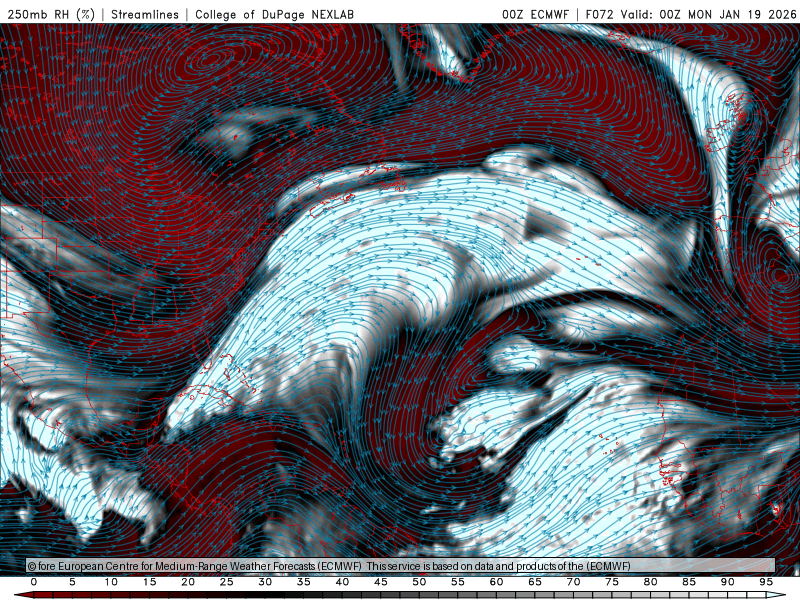This screenshot has height=600, width=800.
Task: Click colorbar value '85'
Action: 689,582
